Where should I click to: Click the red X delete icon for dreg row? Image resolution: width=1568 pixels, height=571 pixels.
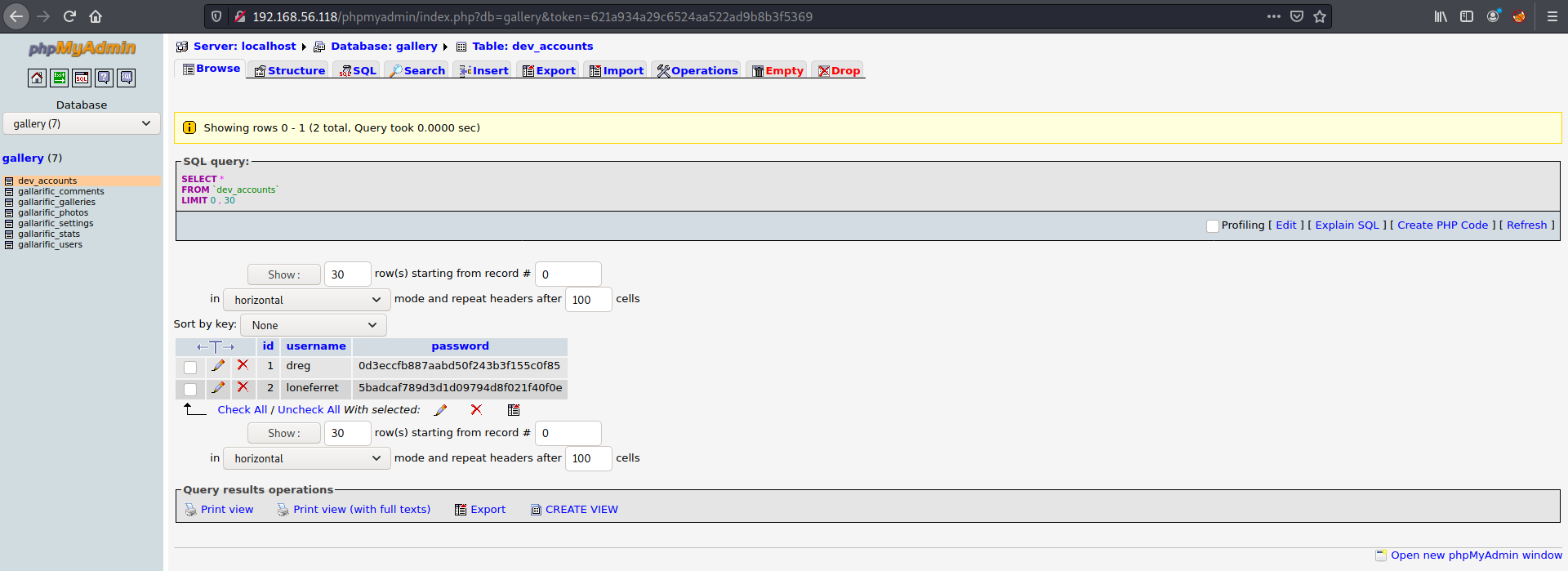coord(243,365)
